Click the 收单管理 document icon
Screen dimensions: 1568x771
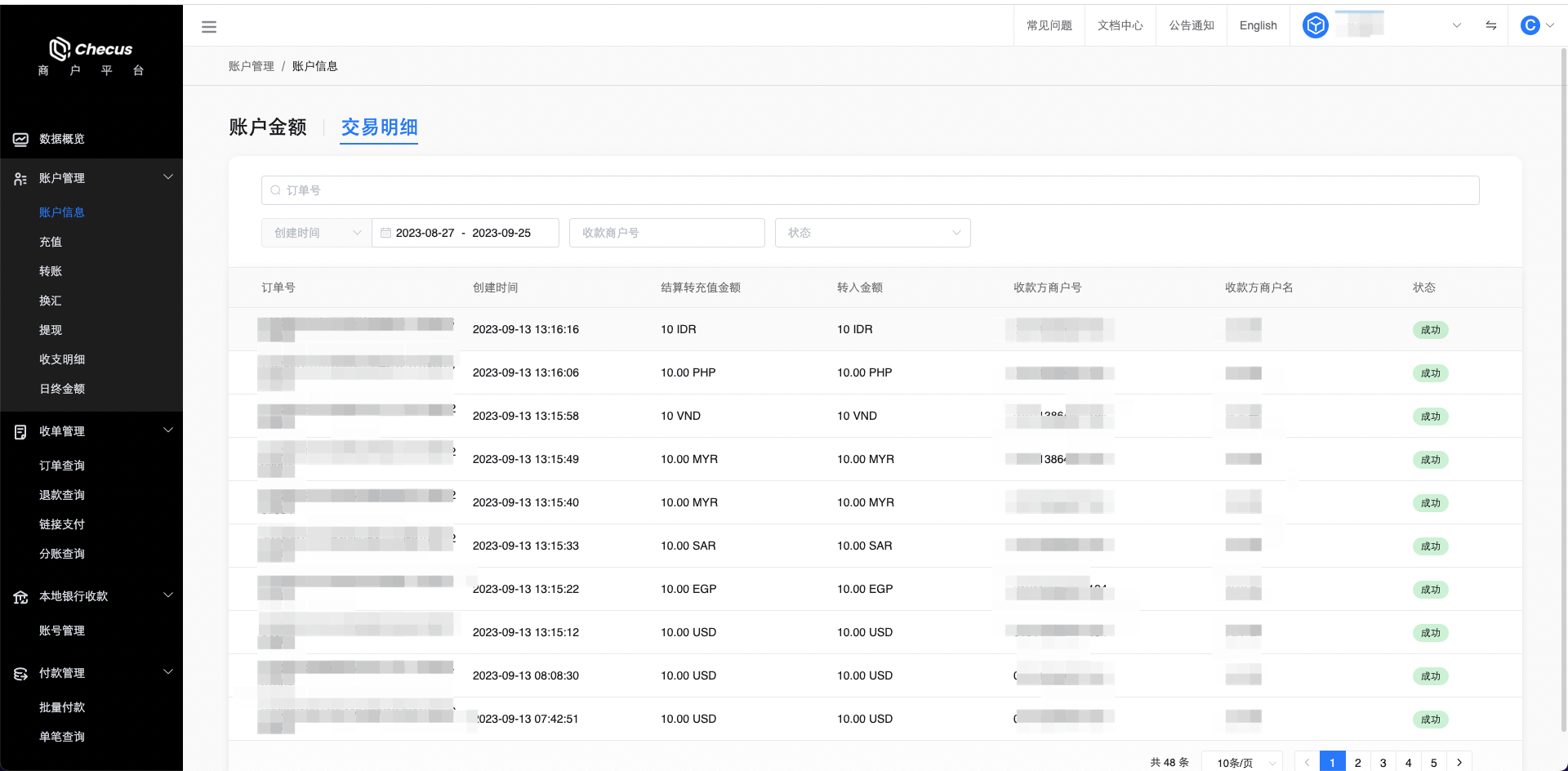pyautogui.click(x=20, y=432)
